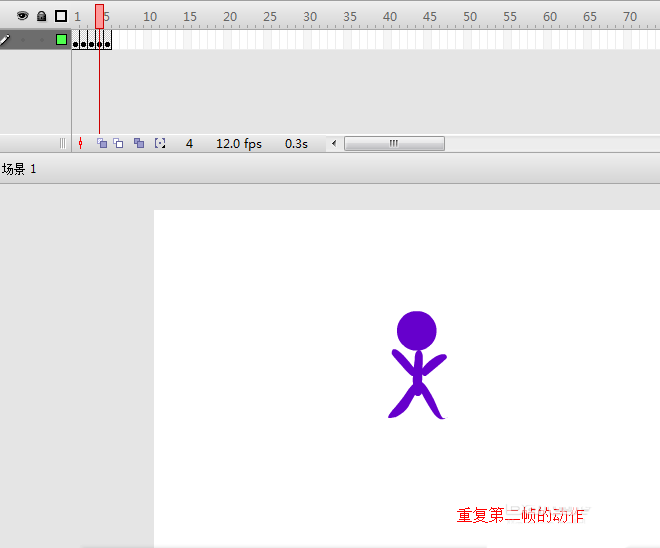This screenshot has width=660, height=548.
Task: Select the keyframe at frame 1
Action: tap(76, 40)
